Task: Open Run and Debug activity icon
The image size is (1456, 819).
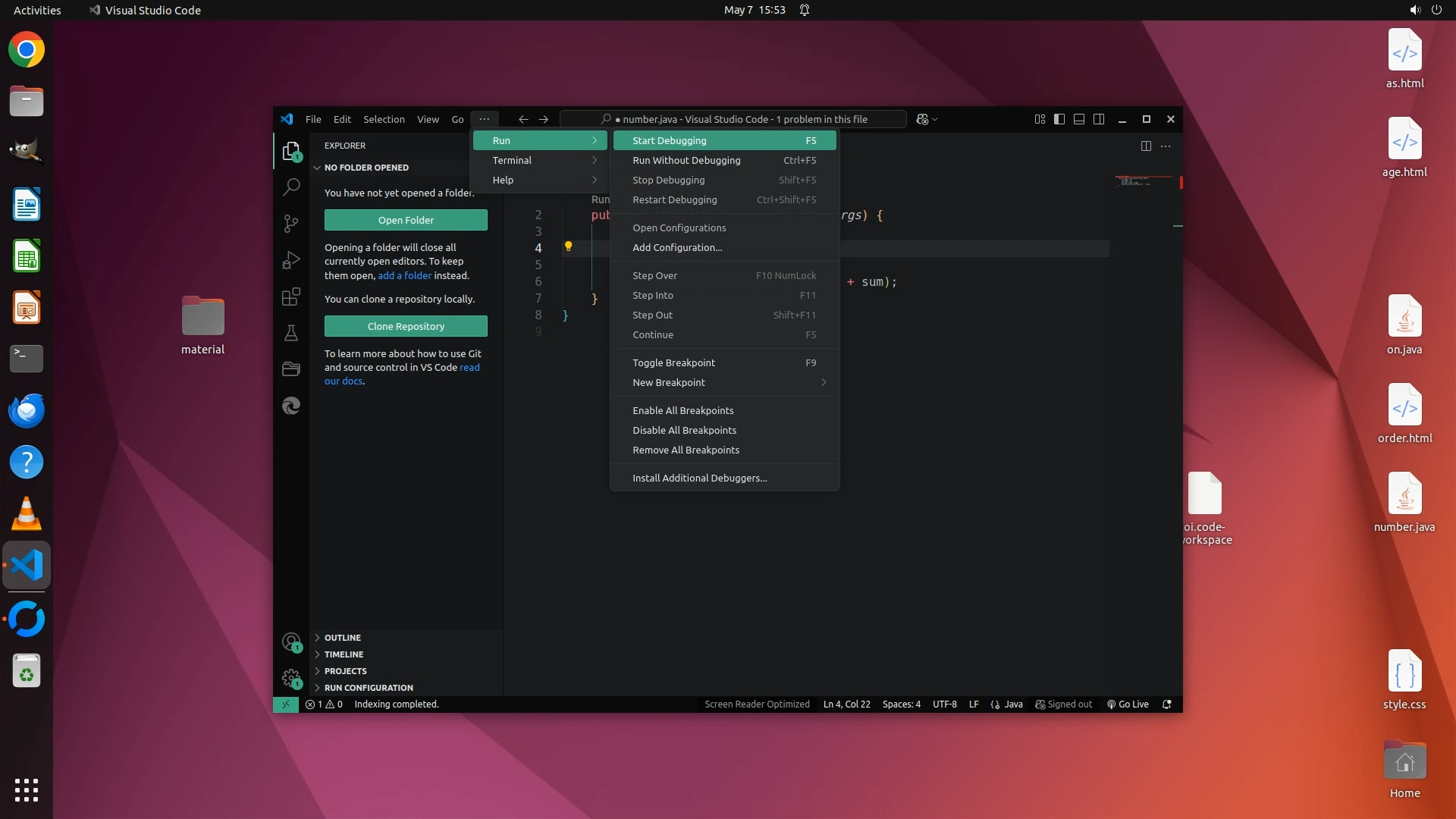Action: coord(291,260)
